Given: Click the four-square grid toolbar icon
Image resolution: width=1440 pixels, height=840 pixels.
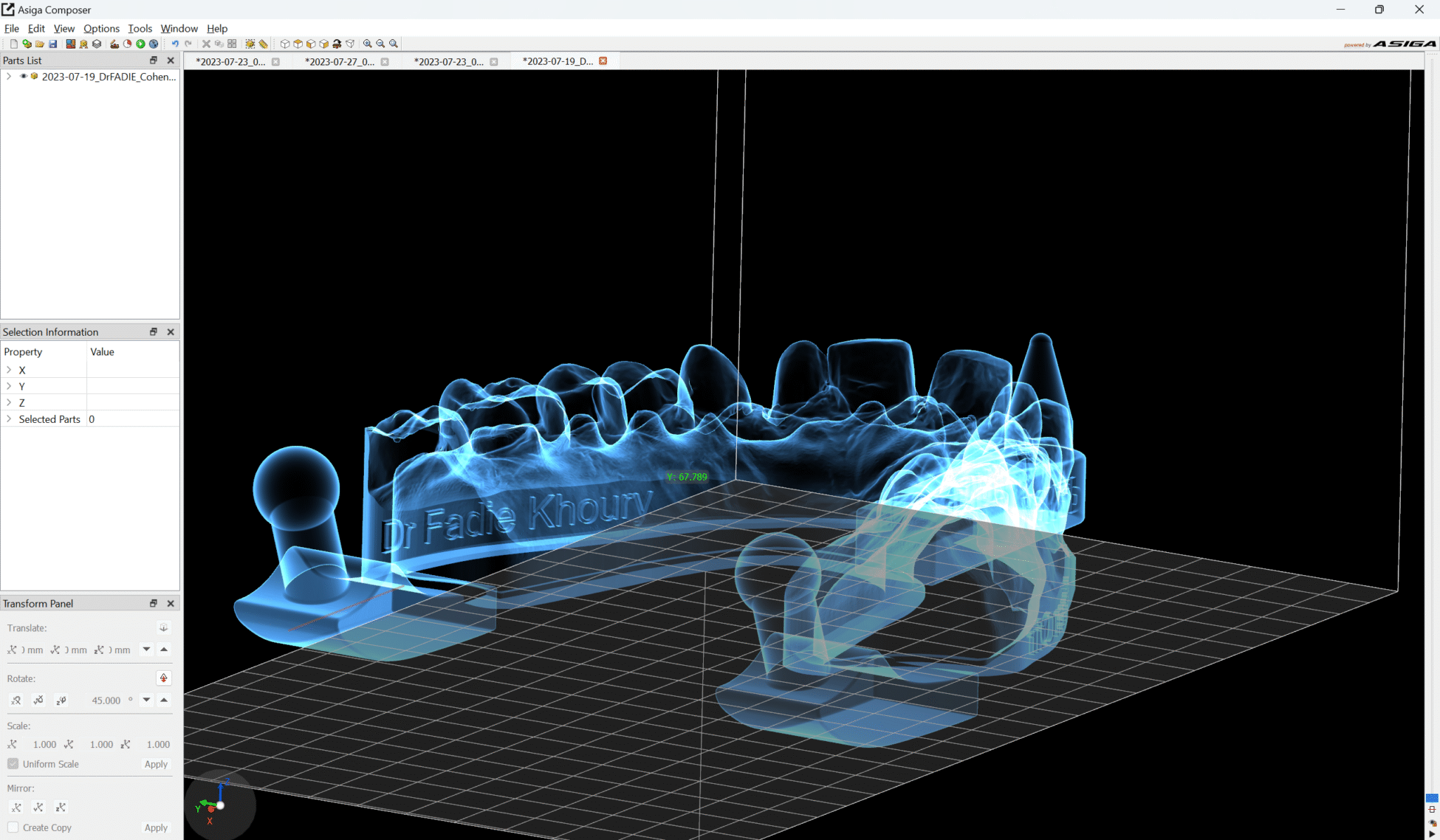Looking at the screenshot, I should (232, 44).
